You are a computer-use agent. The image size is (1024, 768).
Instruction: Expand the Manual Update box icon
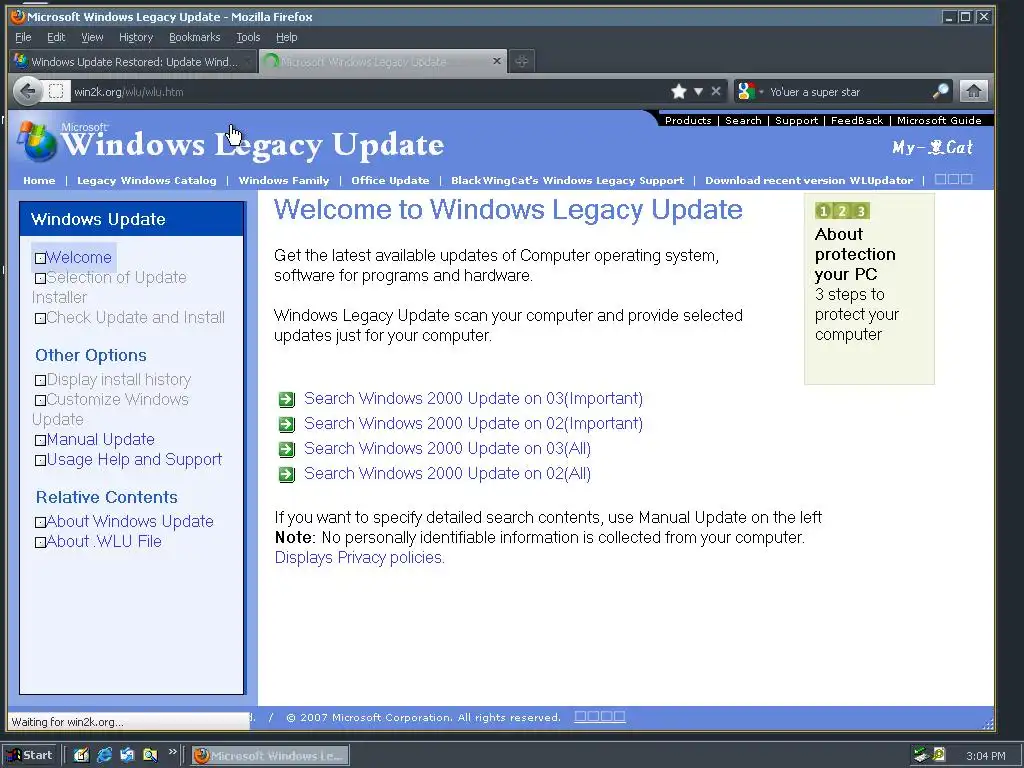click(x=40, y=441)
